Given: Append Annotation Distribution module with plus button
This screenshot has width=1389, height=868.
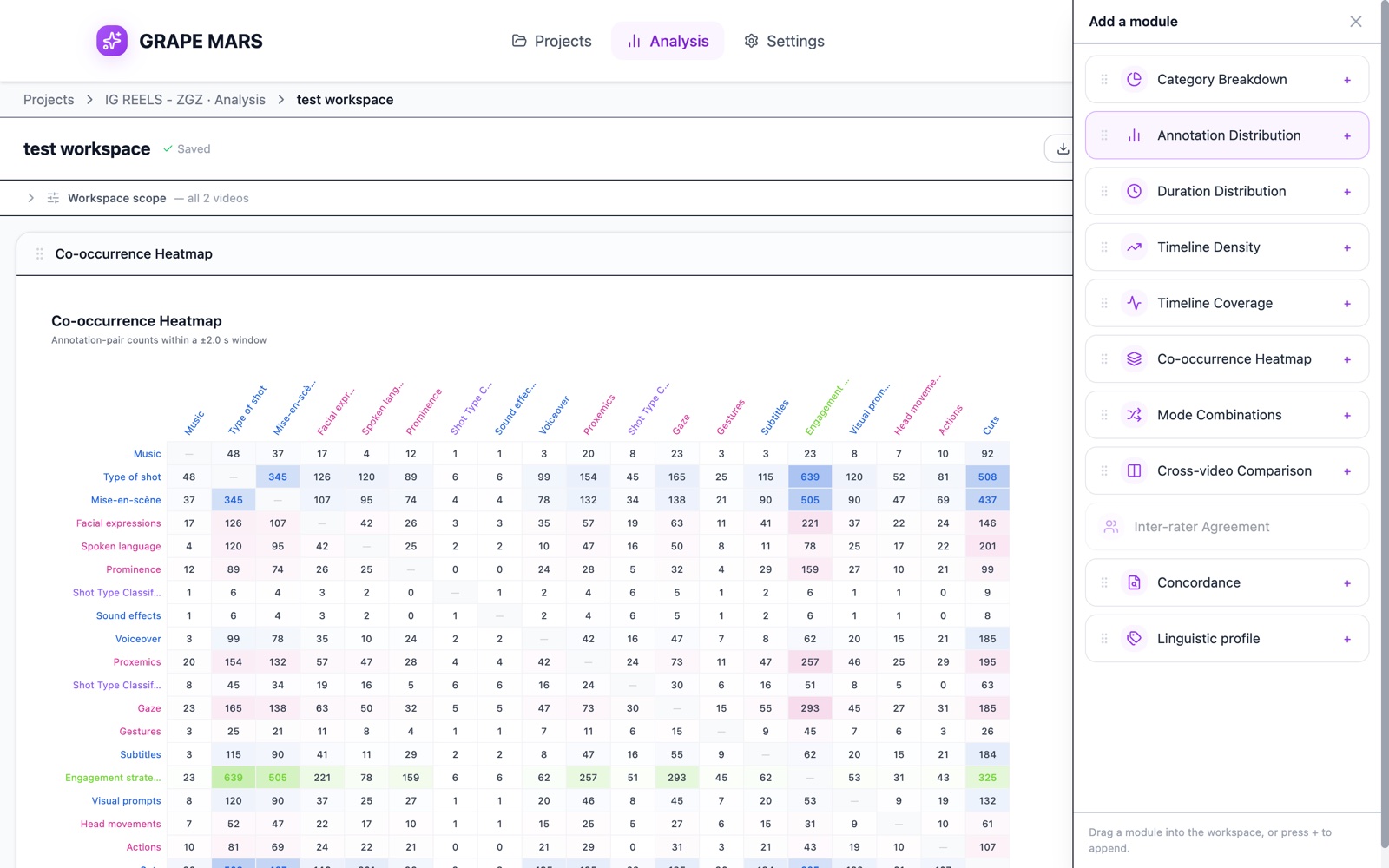Looking at the screenshot, I should click(x=1347, y=135).
